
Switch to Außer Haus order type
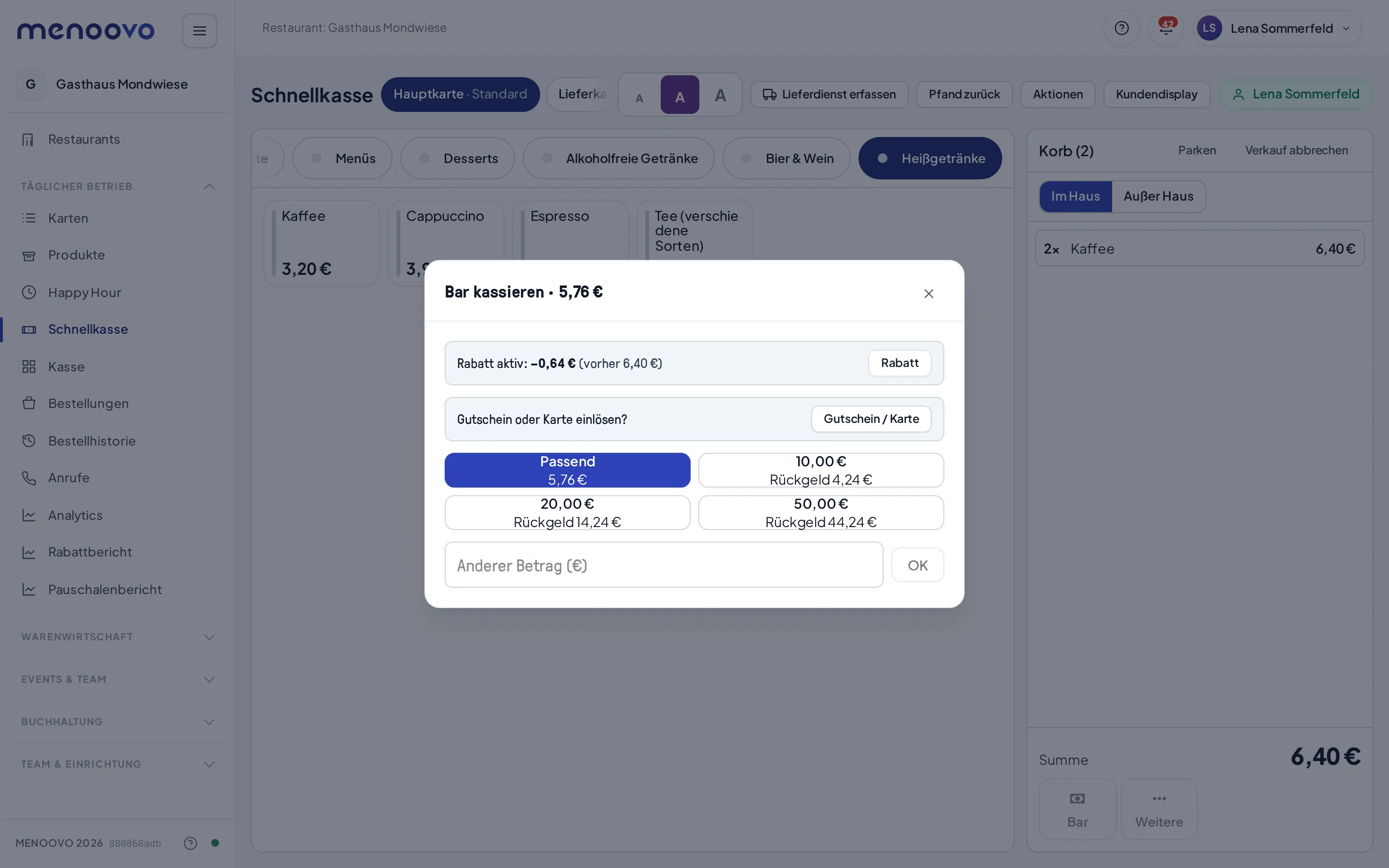pos(1158,196)
